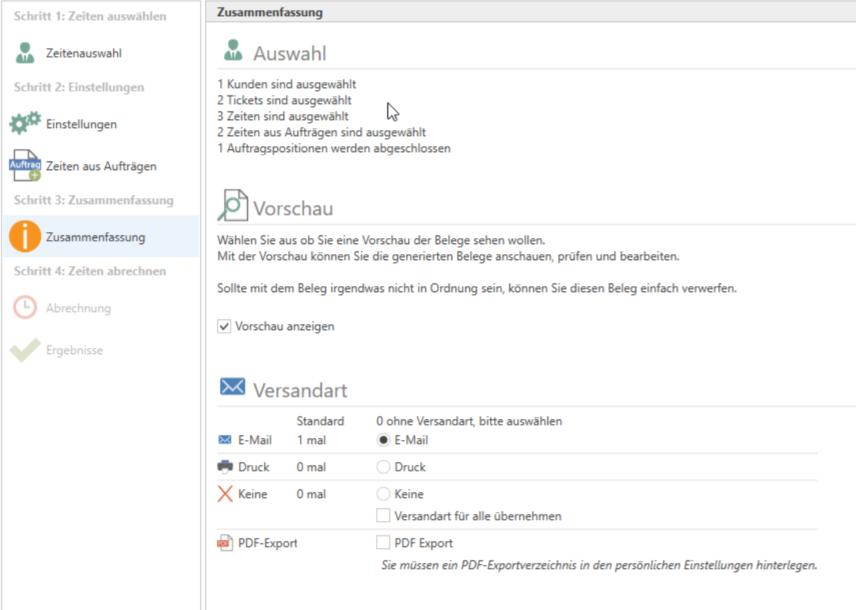Choose the Druck radio option
Screen dimensions: 856x610
(x=382, y=467)
